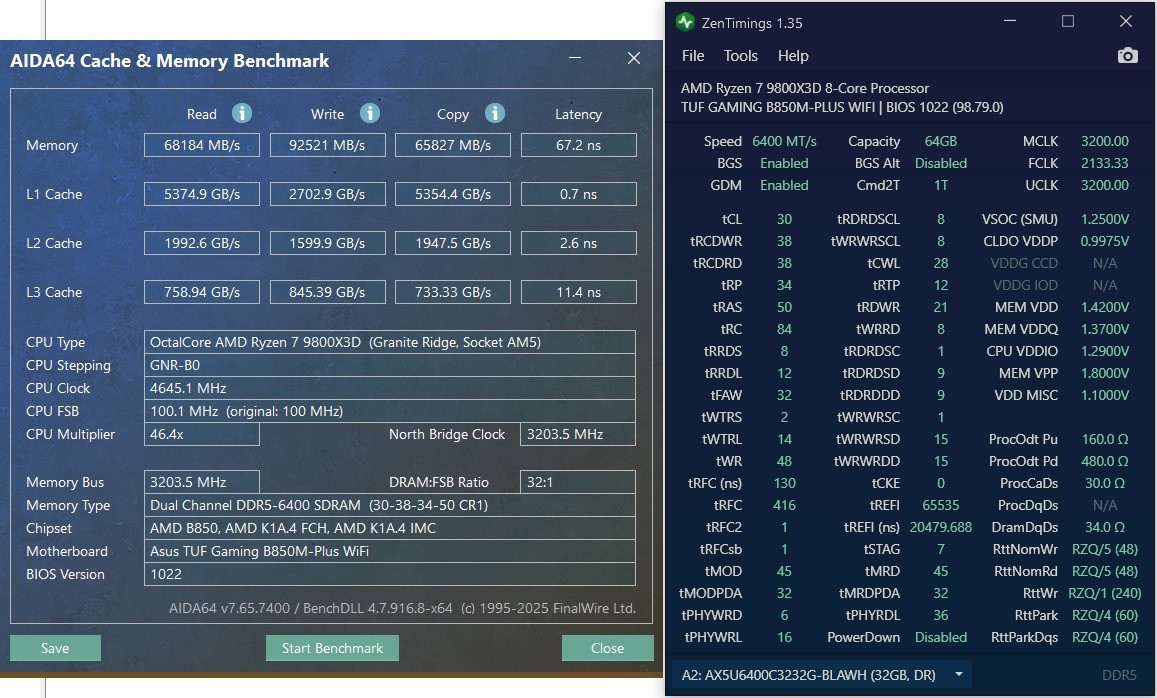1157x698 pixels.
Task: Minimize the ZenTimings window
Action: point(1010,21)
